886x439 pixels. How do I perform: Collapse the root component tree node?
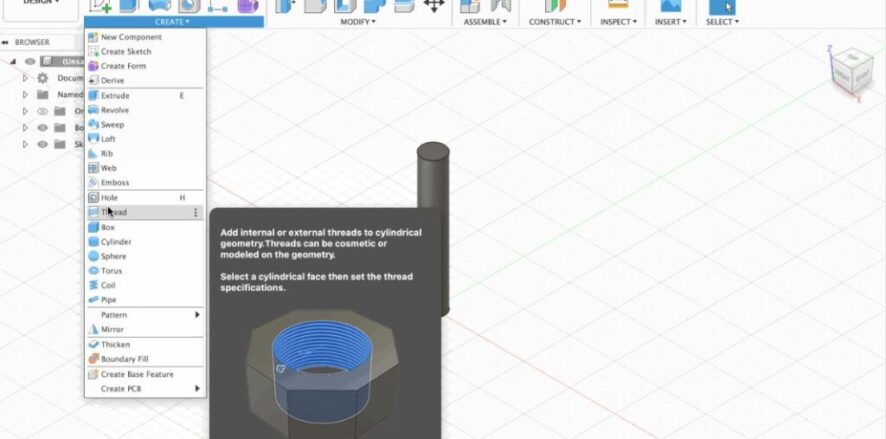click(x=13, y=61)
